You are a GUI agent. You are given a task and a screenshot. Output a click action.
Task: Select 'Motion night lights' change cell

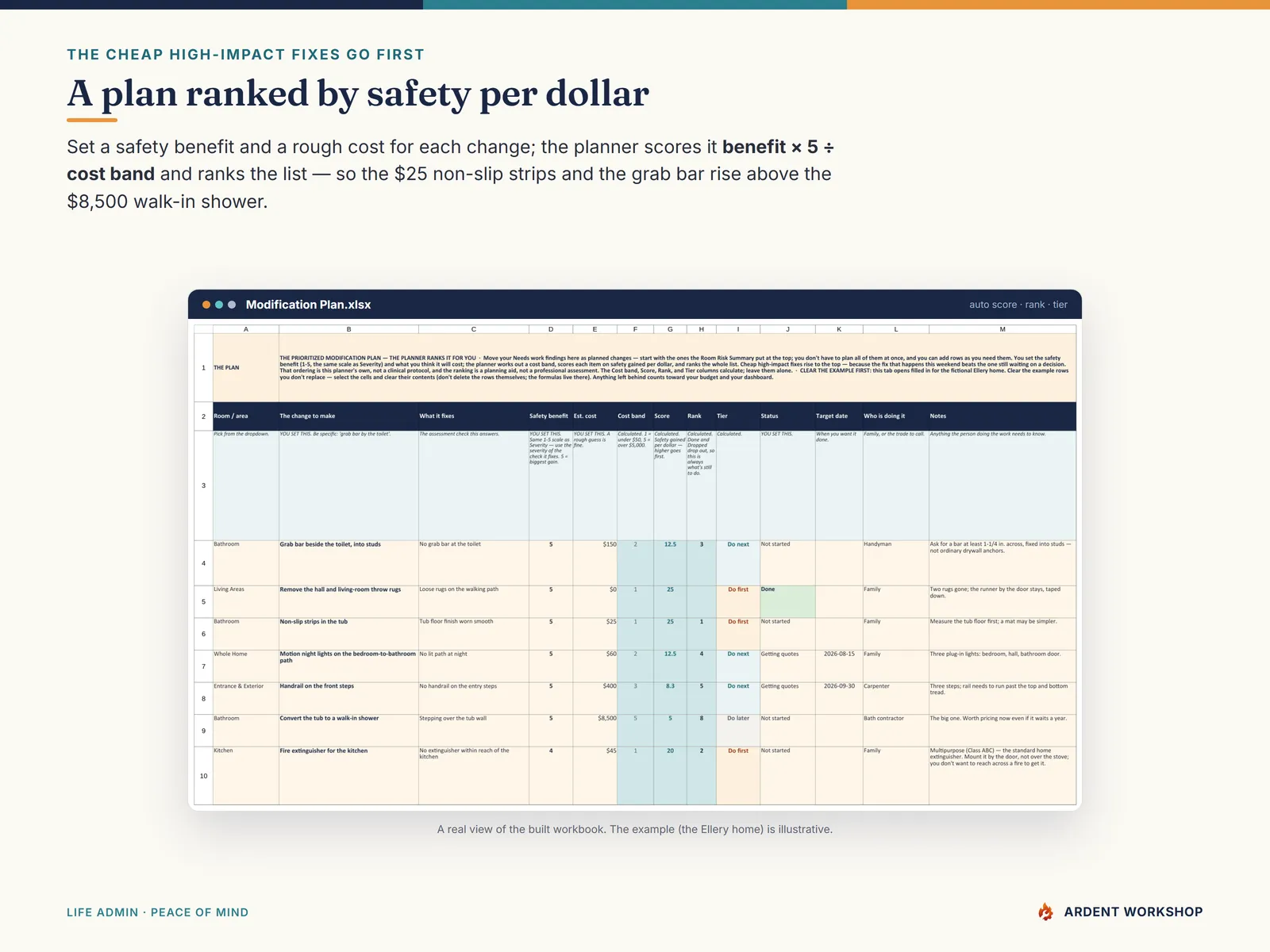pos(348,666)
